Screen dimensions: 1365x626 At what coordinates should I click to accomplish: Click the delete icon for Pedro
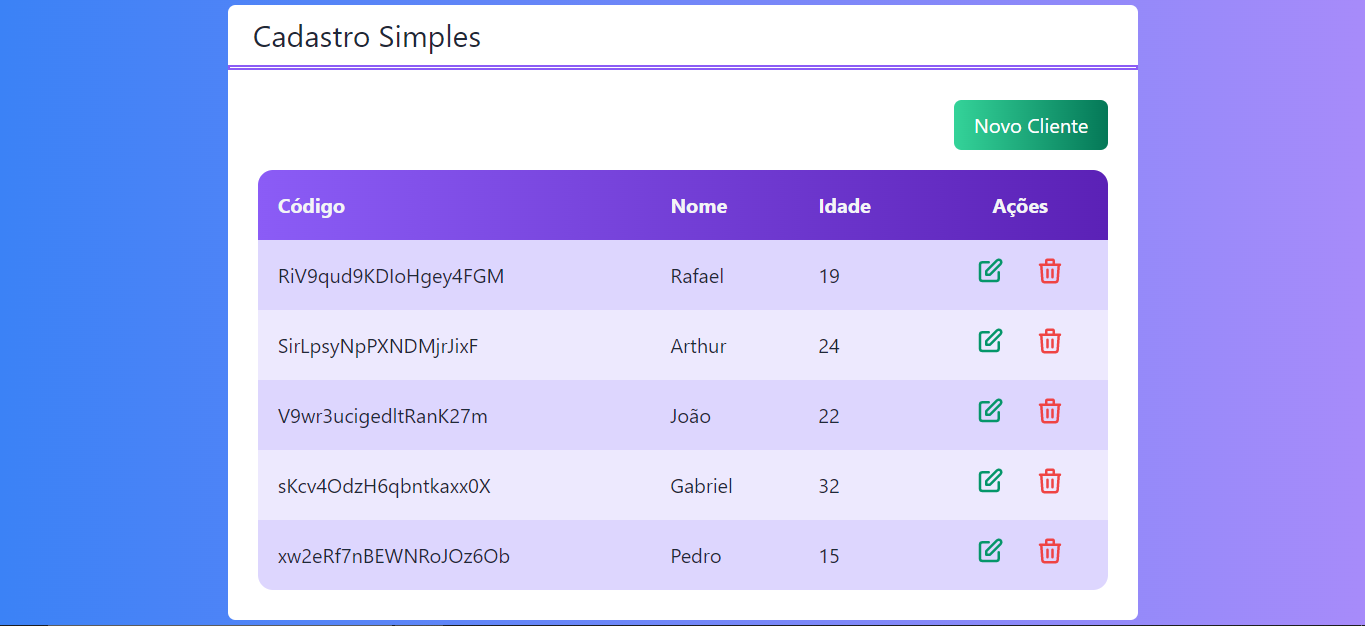1050,550
